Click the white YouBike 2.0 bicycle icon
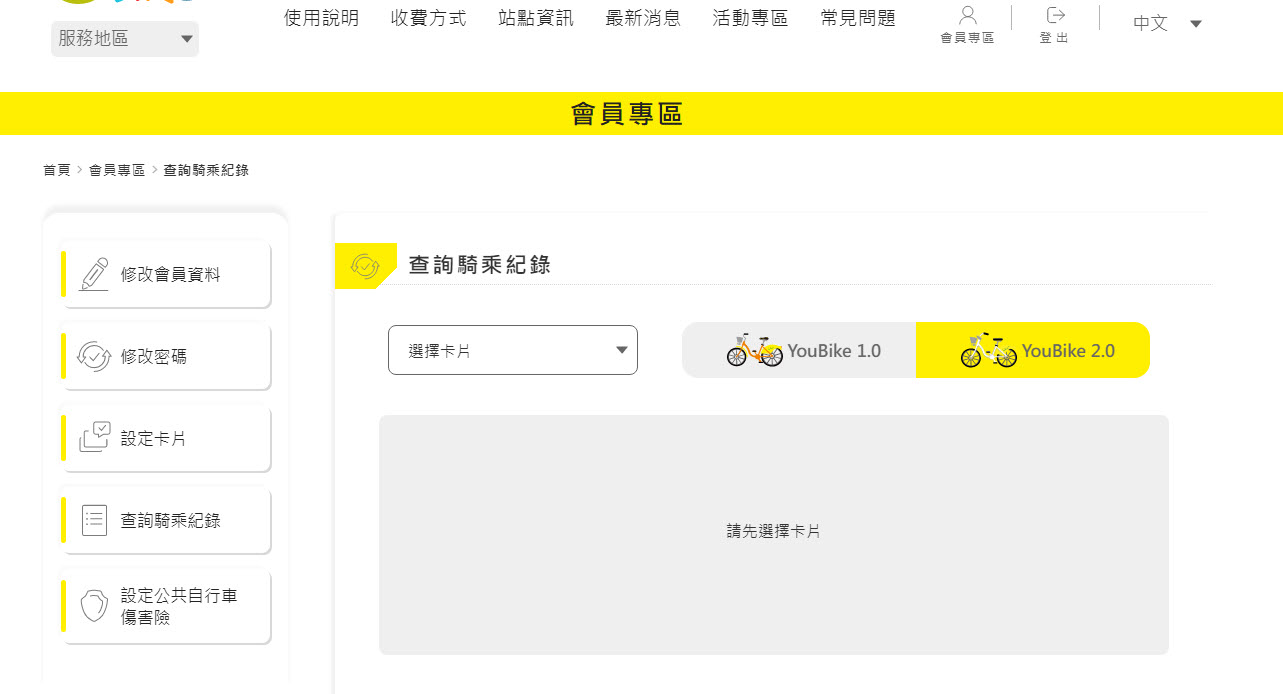 coord(989,350)
